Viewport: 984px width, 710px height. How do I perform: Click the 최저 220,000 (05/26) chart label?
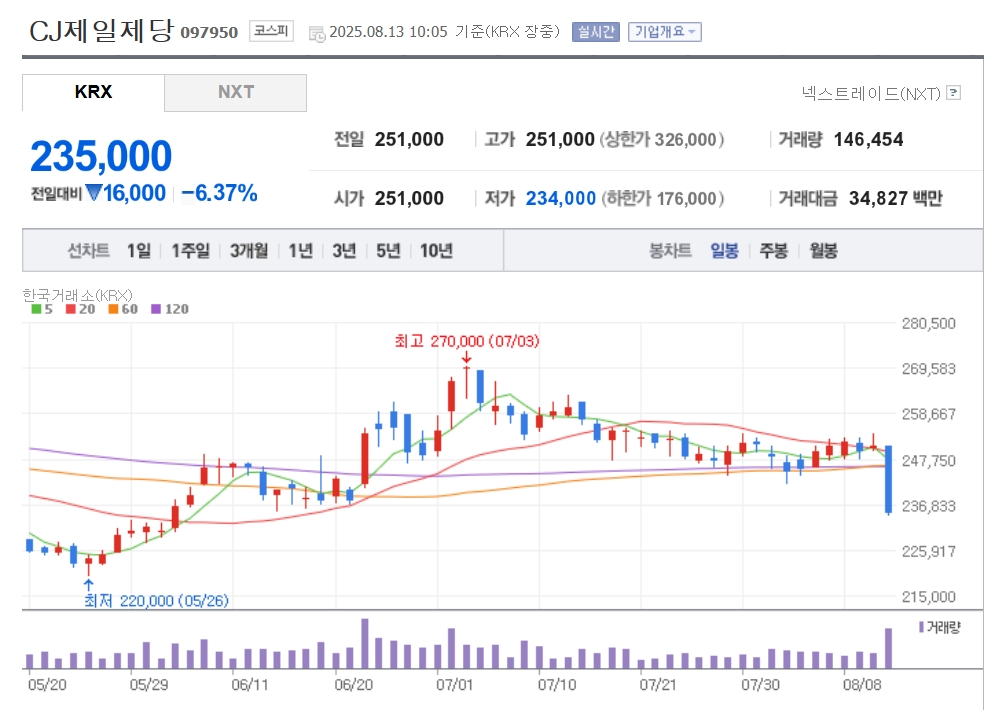[156, 601]
